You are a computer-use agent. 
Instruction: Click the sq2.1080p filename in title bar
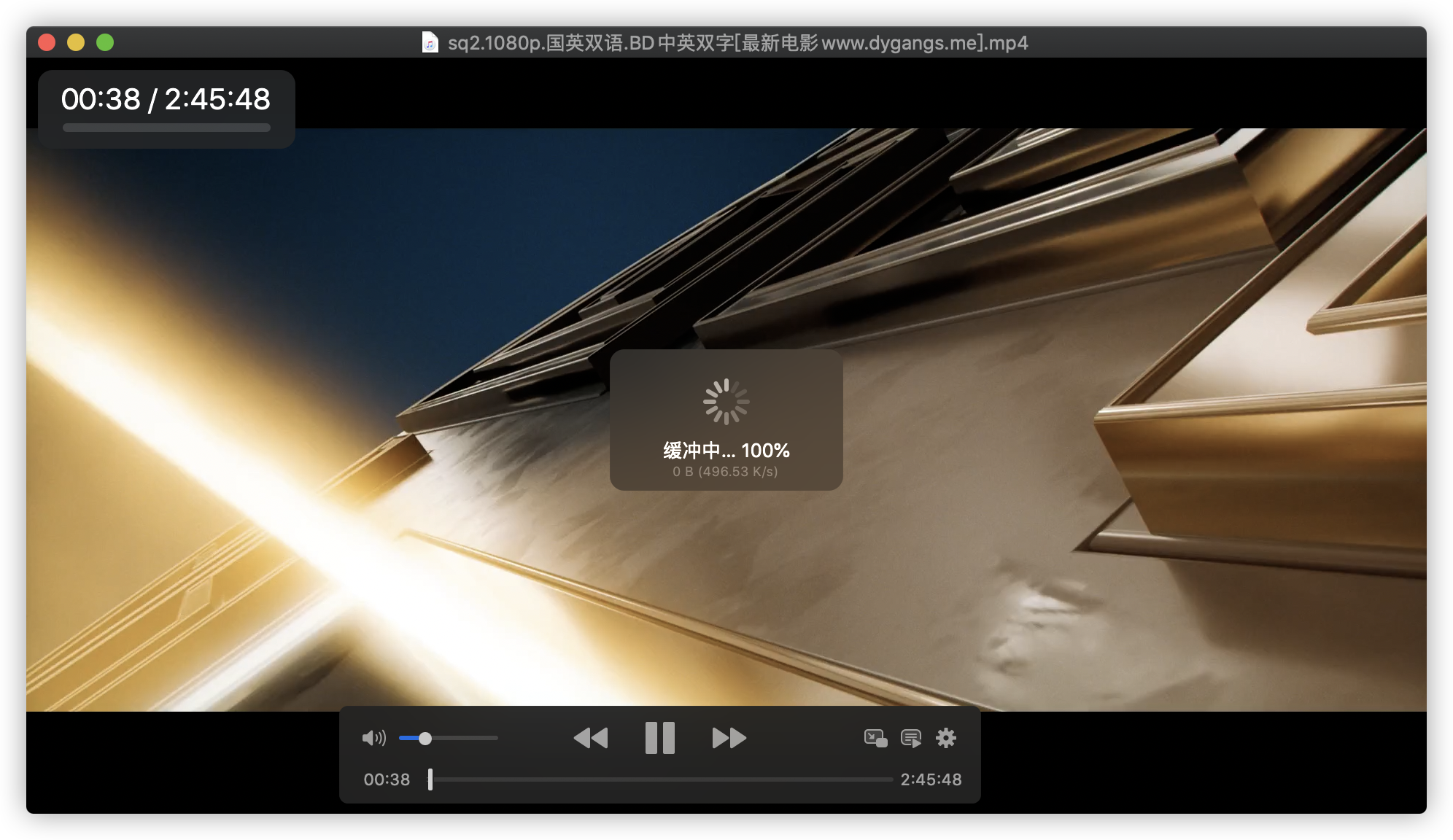click(x=737, y=42)
